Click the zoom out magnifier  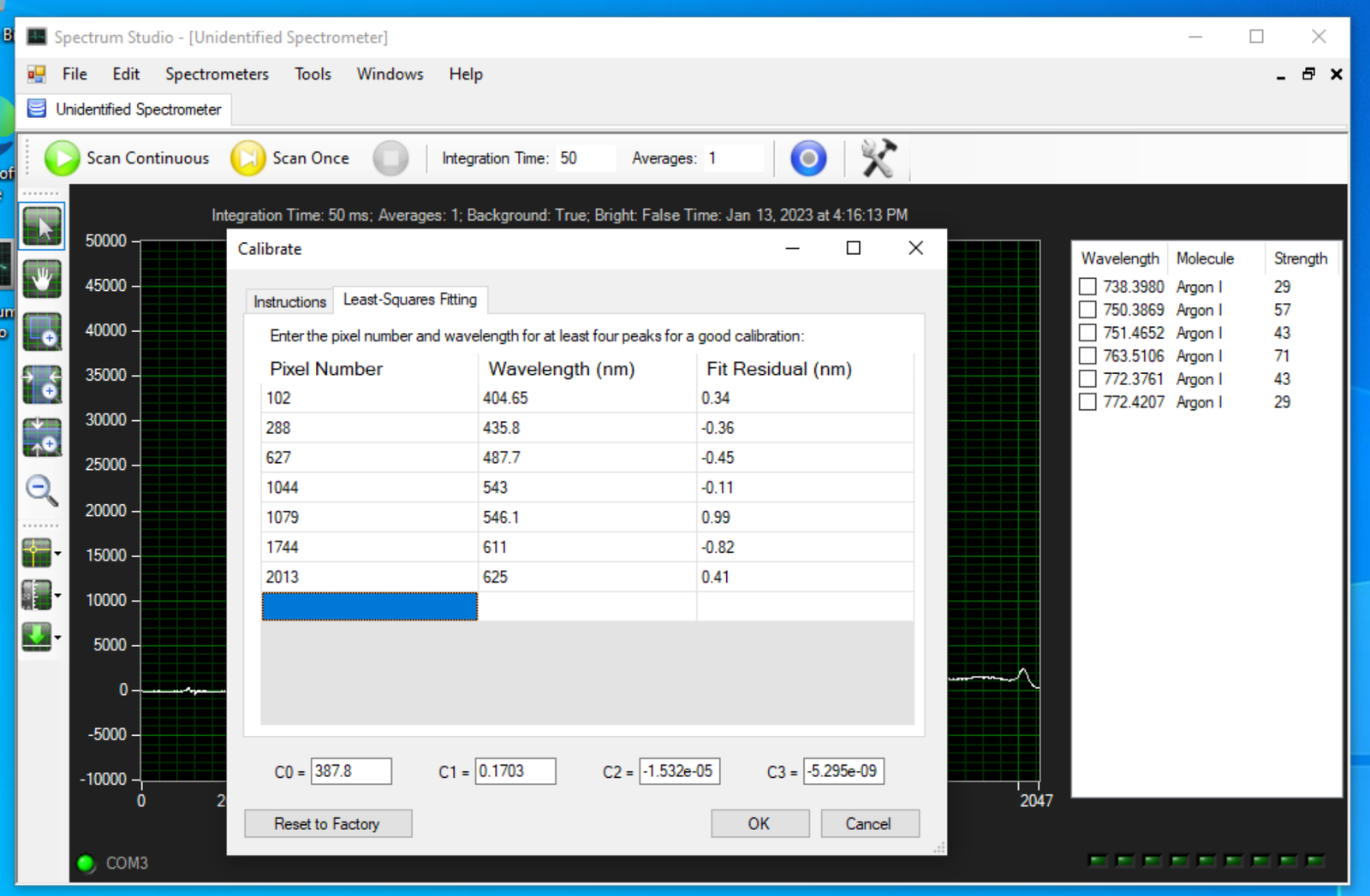pyautogui.click(x=41, y=490)
